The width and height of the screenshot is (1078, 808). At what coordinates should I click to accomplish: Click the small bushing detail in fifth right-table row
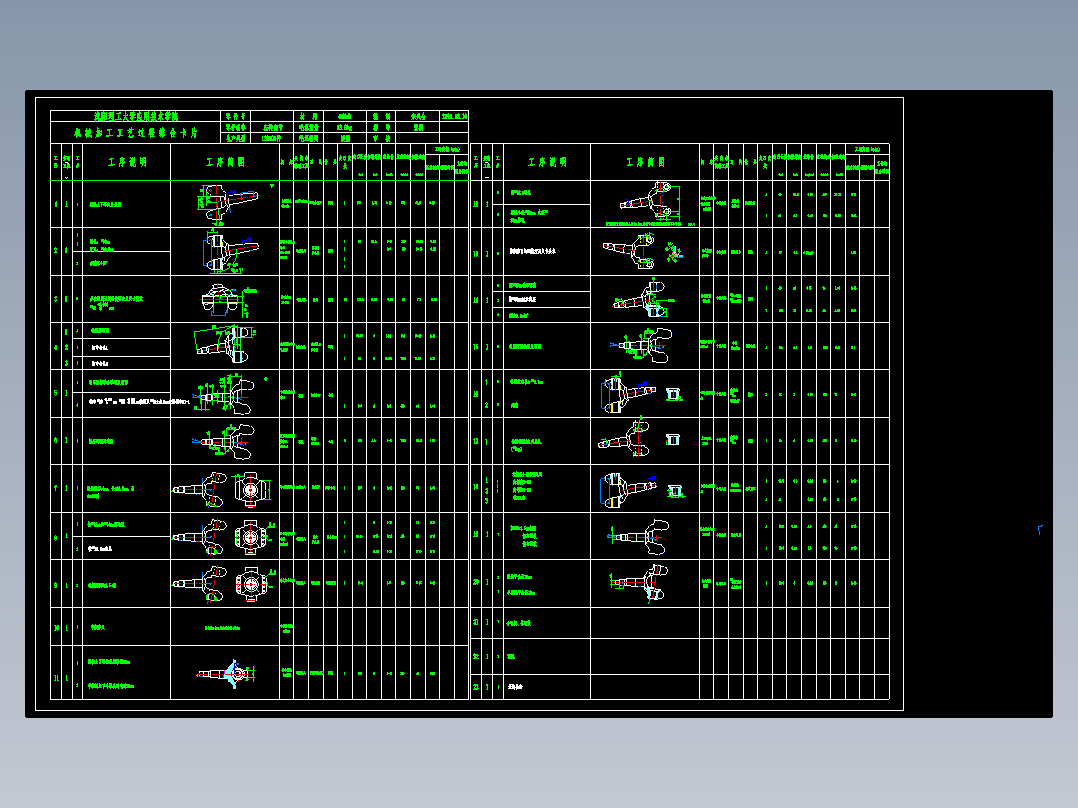674,394
